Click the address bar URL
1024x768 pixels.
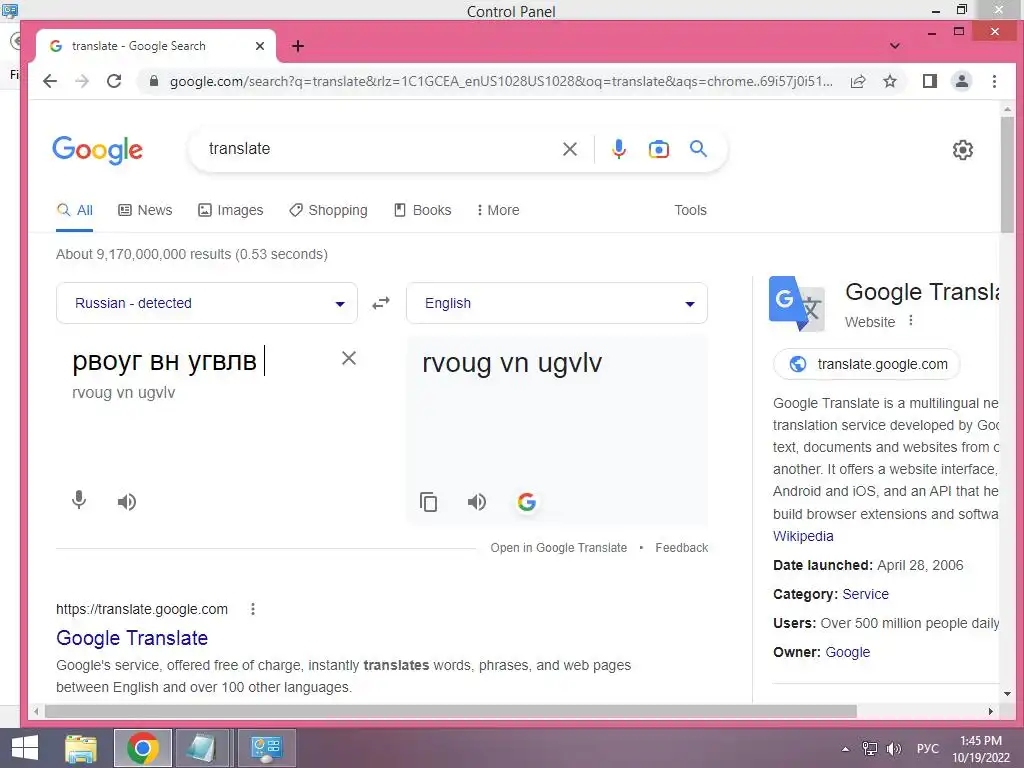[x=501, y=82]
